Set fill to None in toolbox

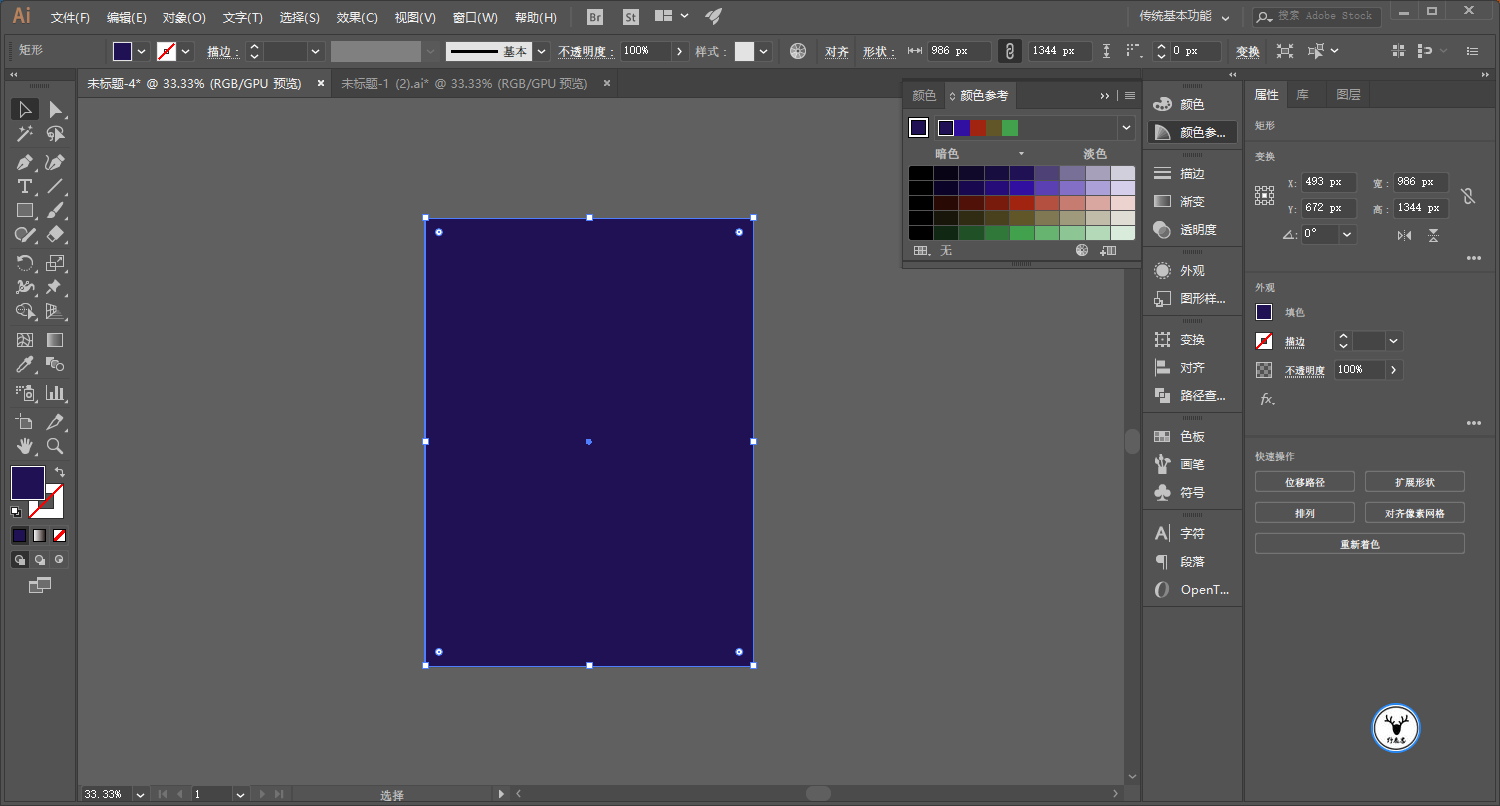tap(60, 535)
